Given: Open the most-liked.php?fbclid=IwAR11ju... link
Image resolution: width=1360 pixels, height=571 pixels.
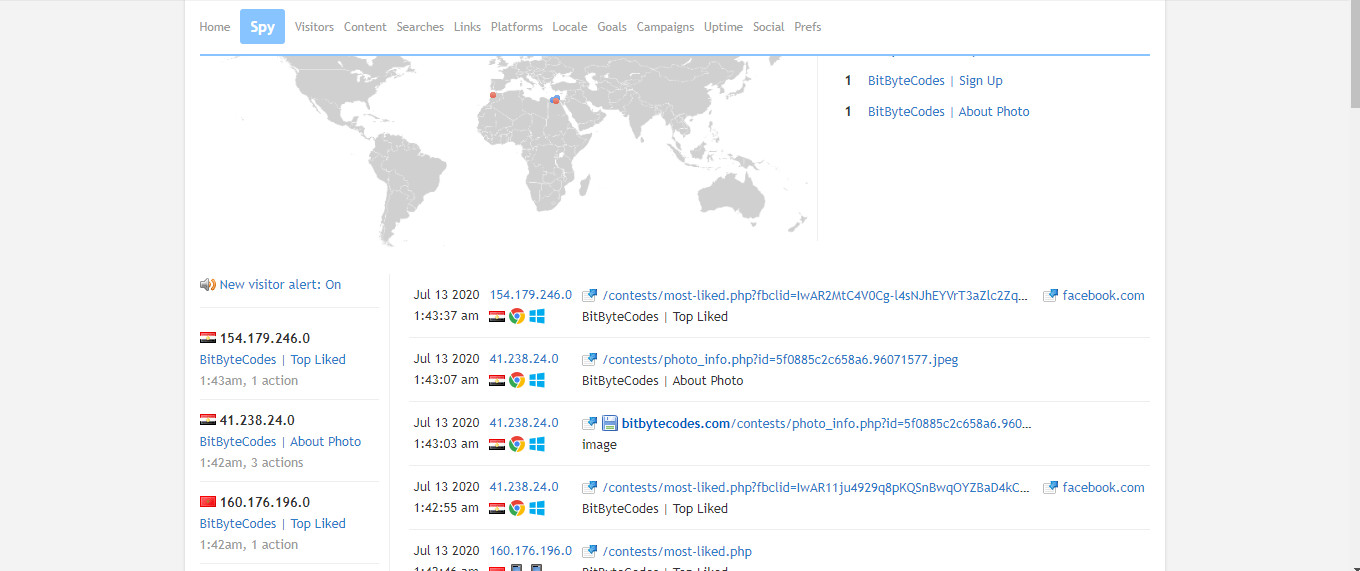Looking at the screenshot, I should tap(816, 488).
